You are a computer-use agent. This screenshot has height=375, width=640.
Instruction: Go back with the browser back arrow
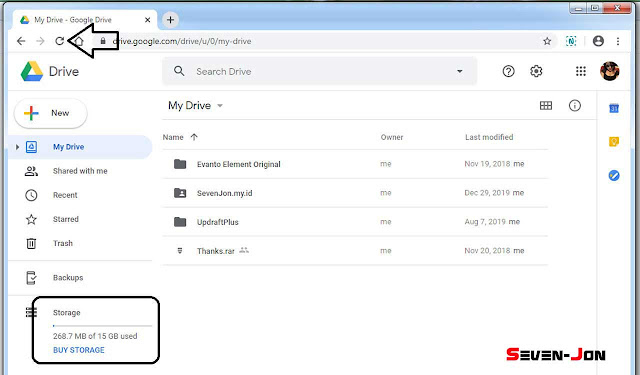pos(21,41)
